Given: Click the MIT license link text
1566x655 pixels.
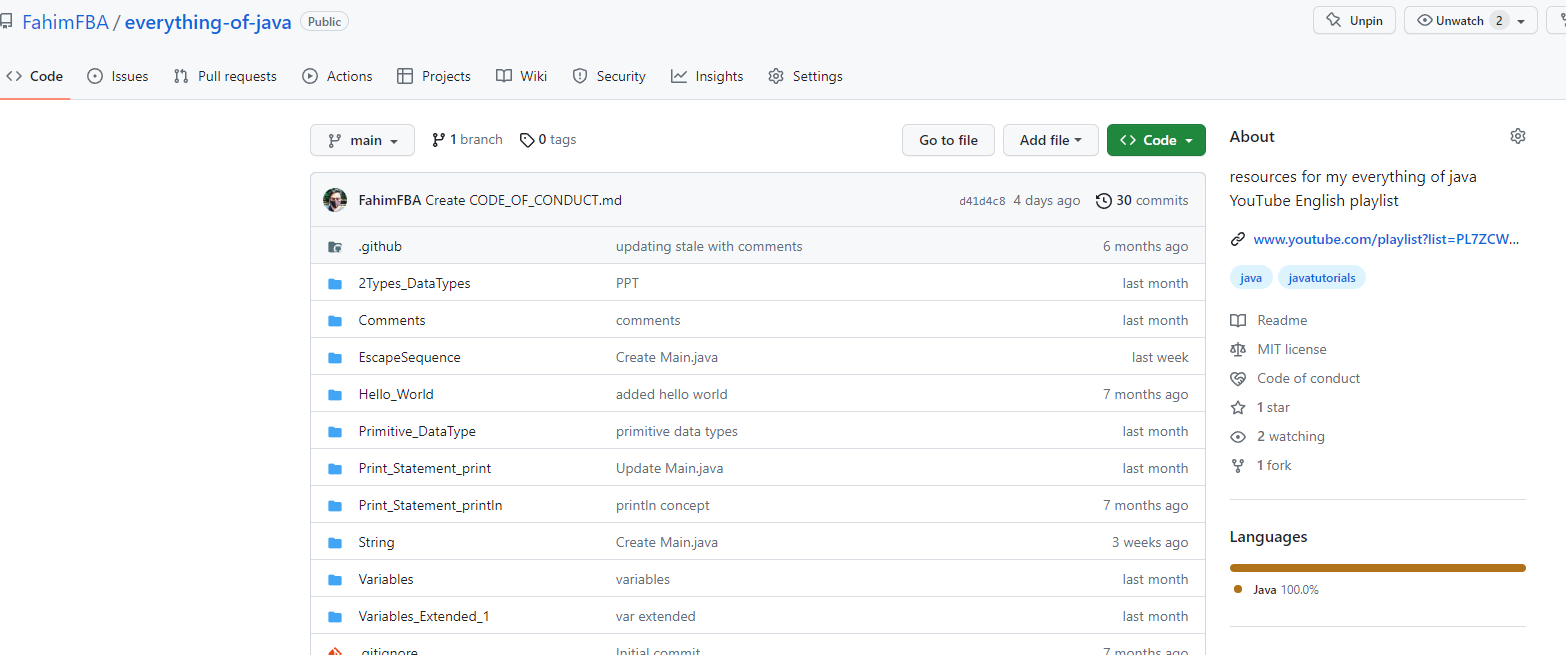Looking at the screenshot, I should [1292, 349].
